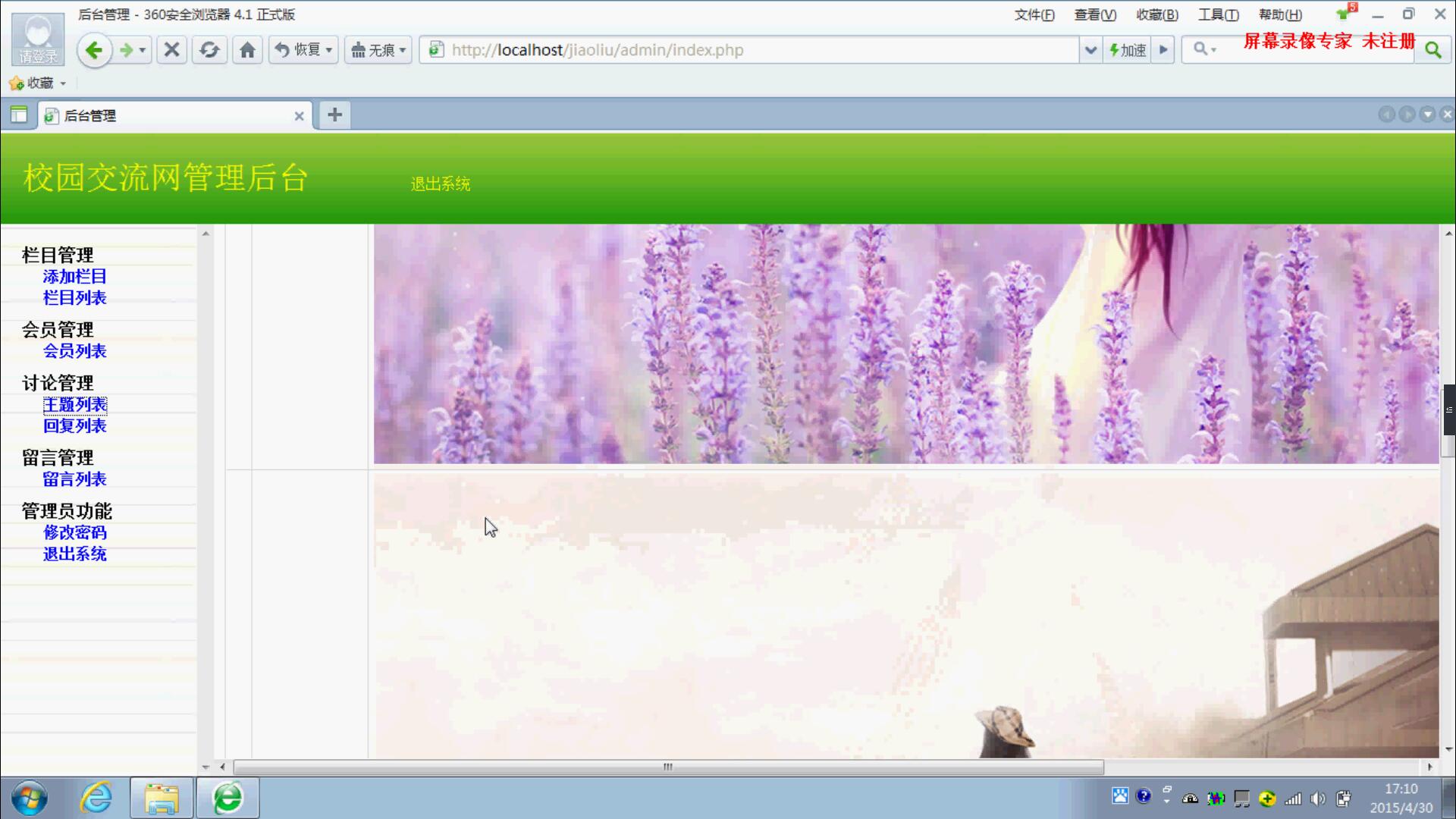Screen dimensions: 1456x819
Task: Click the page vertical scrollbar down arrow
Action: pyautogui.click(x=1448, y=749)
